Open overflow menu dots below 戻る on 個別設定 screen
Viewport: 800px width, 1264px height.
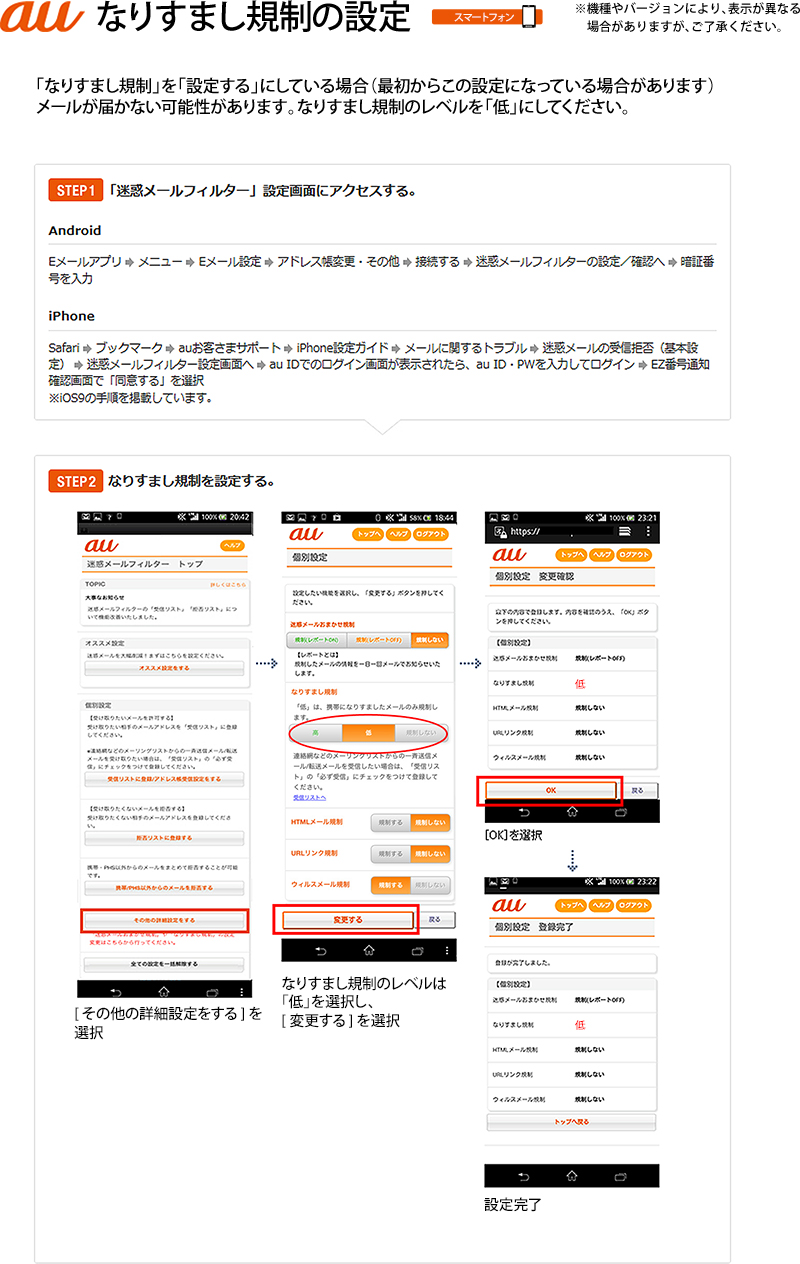click(x=447, y=950)
